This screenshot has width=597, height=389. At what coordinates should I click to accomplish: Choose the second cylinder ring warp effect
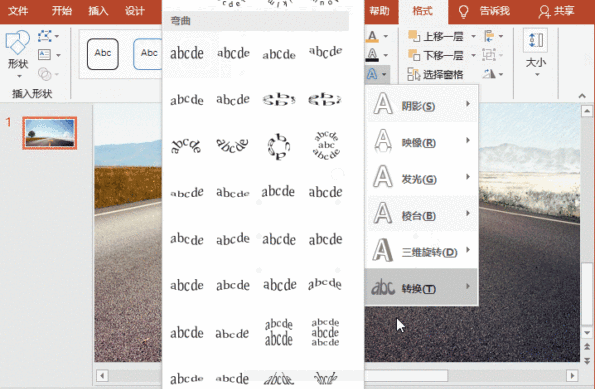[326, 99]
